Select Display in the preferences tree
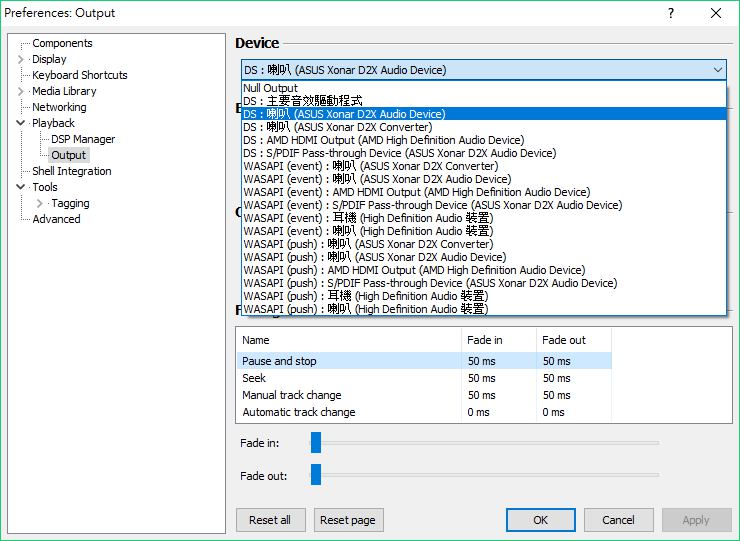Viewport: 740px width, 541px height. coord(49,59)
